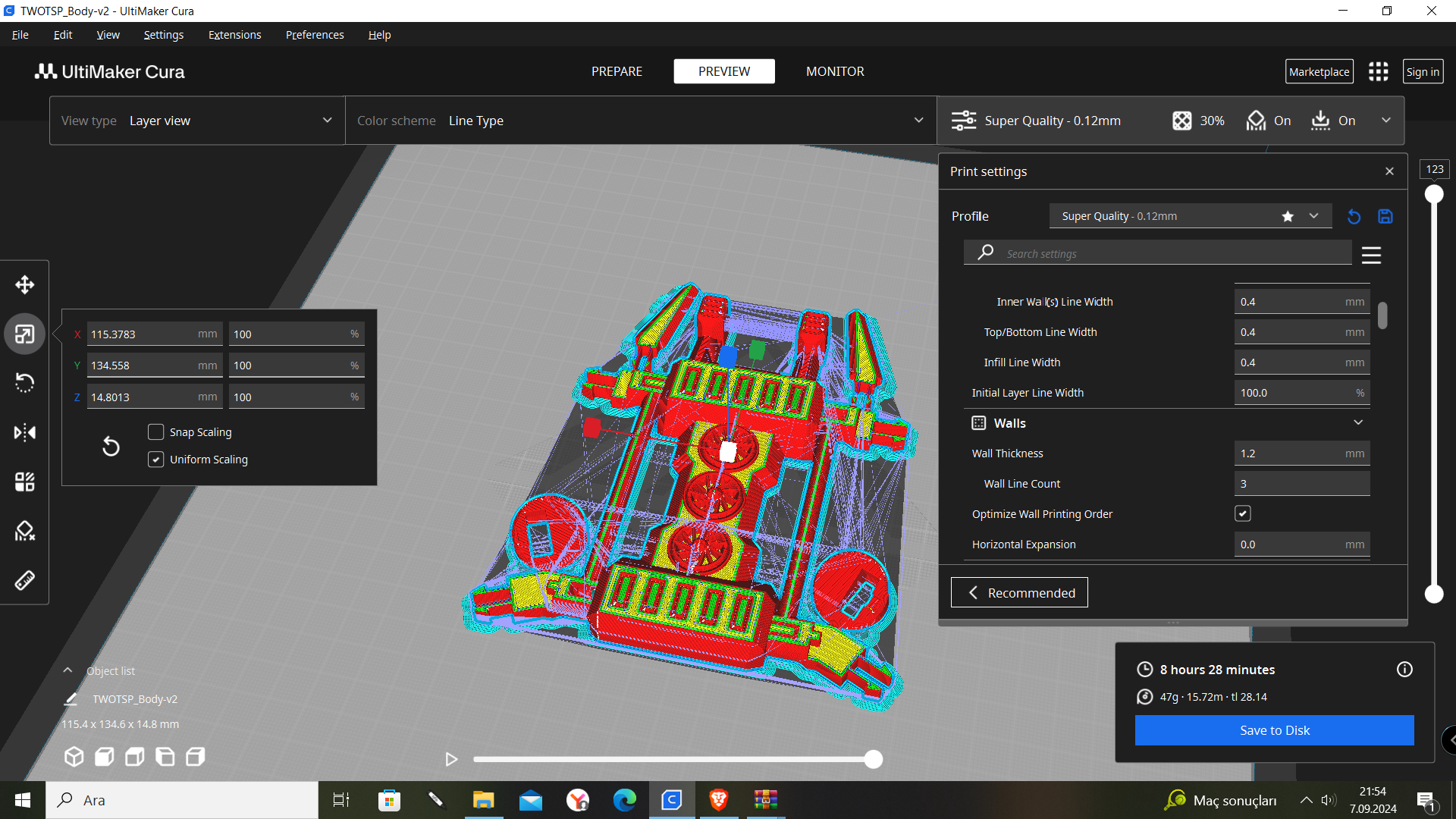Viewport: 1456px width, 819px height.
Task: Open the Edit menu
Action: click(63, 35)
